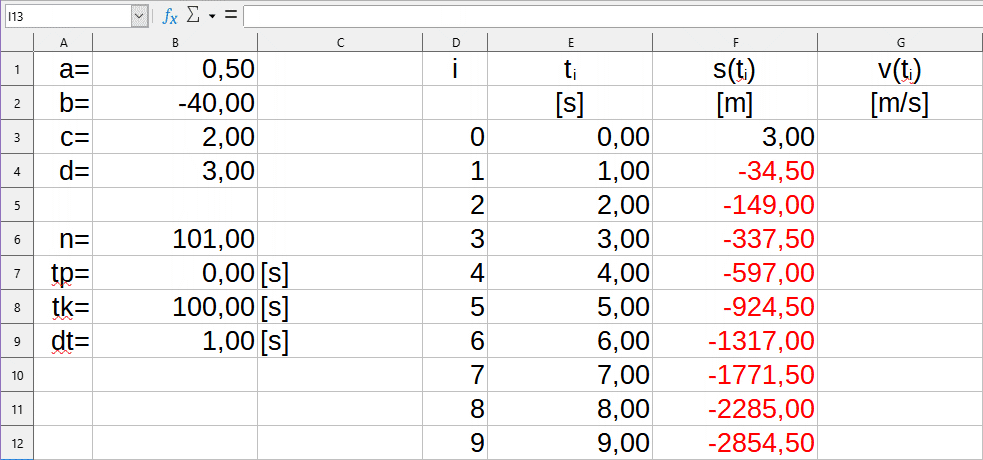Select the [m/s] unit cell
Image resolution: width=983 pixels, height=460 pixels.
pyautogui.click(x=900, y=103)
